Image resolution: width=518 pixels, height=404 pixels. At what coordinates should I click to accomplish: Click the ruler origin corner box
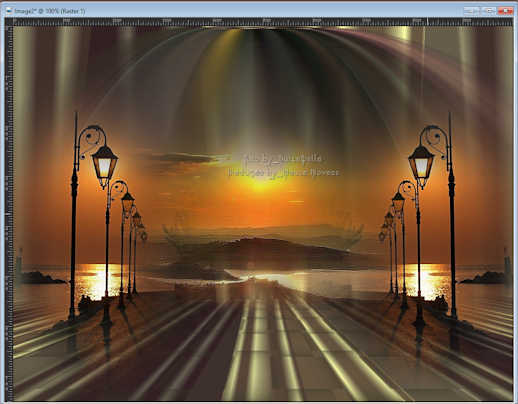(9, 22)
